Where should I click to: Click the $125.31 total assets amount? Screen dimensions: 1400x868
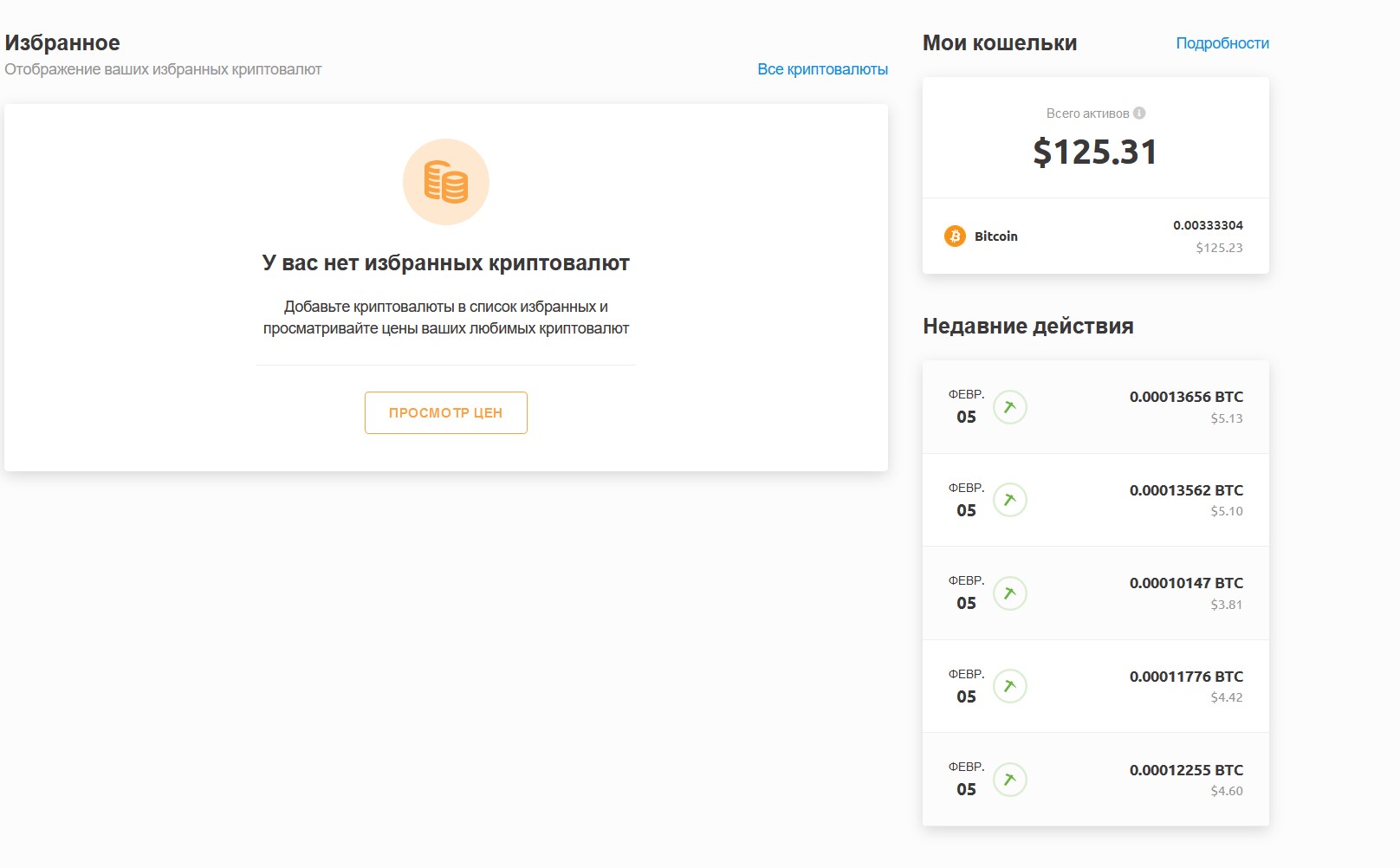point(1095,152)
